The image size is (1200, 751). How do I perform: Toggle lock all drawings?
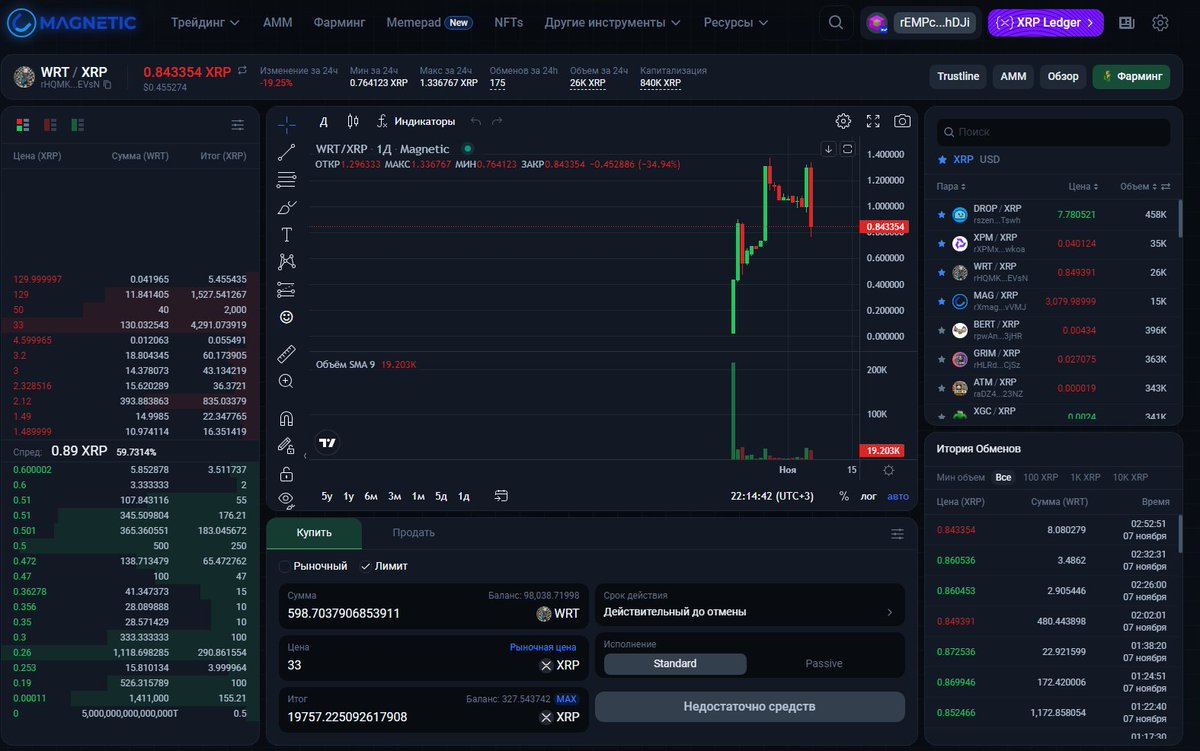pos(287,474)
